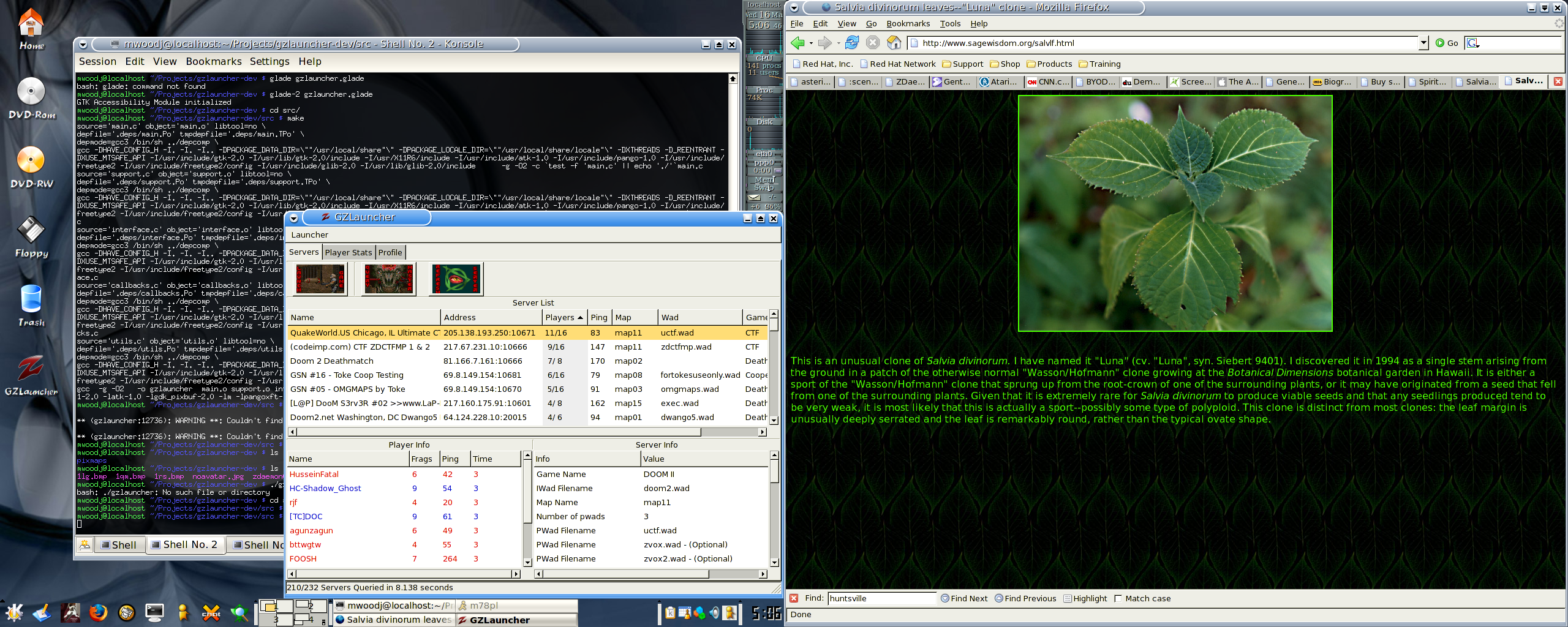This screenshot has width=1568, height=627.
Task: Switch to the Player Stats tab
Action: point(348,252)
